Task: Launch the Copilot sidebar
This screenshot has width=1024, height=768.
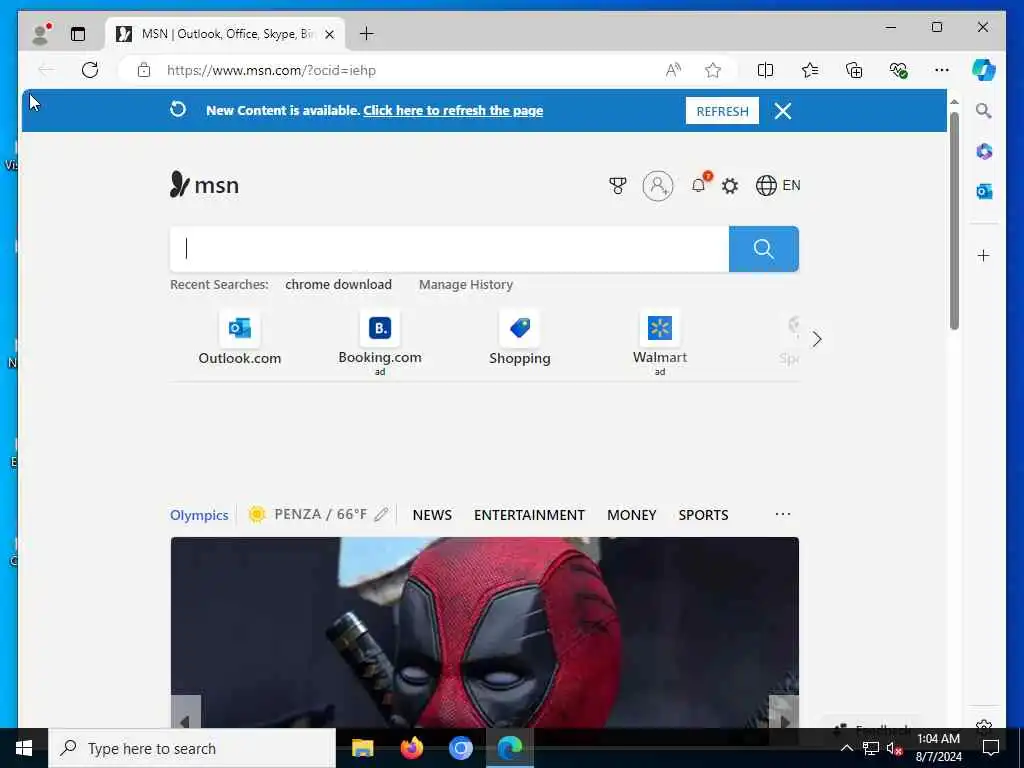Action: 984,70
